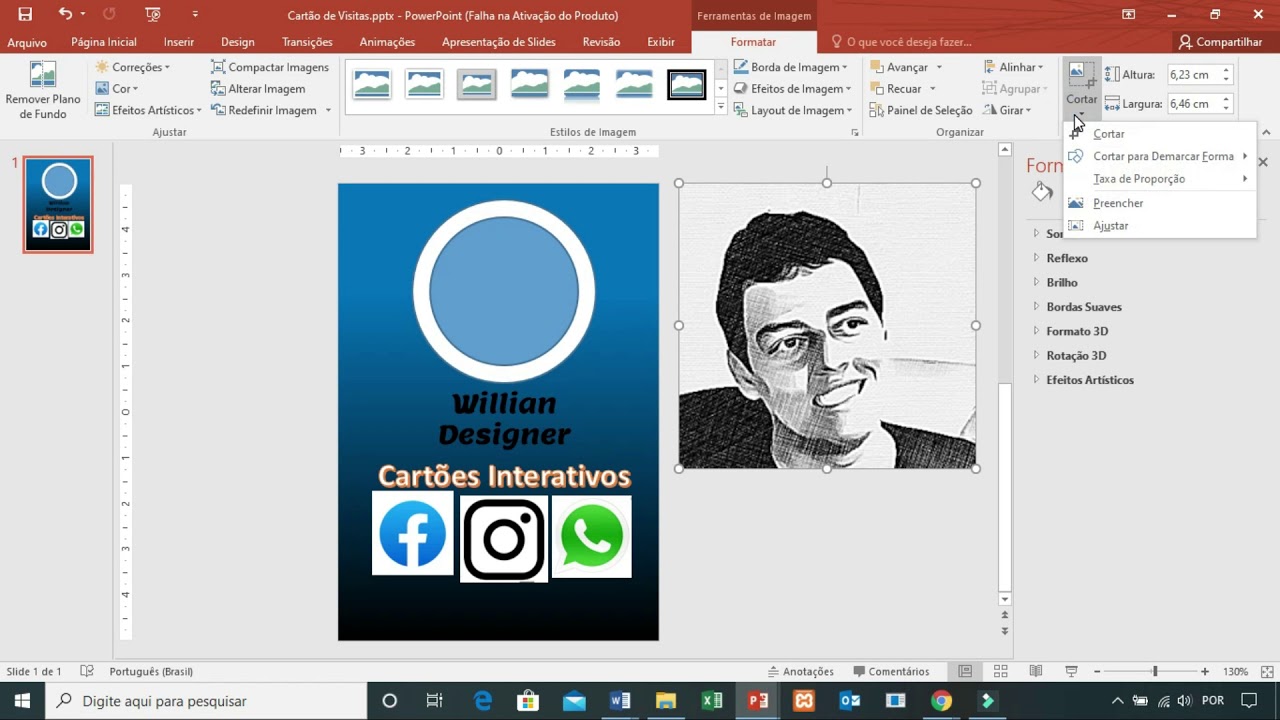
Task: Click the spell check icon in status bar
Action: 87,671
